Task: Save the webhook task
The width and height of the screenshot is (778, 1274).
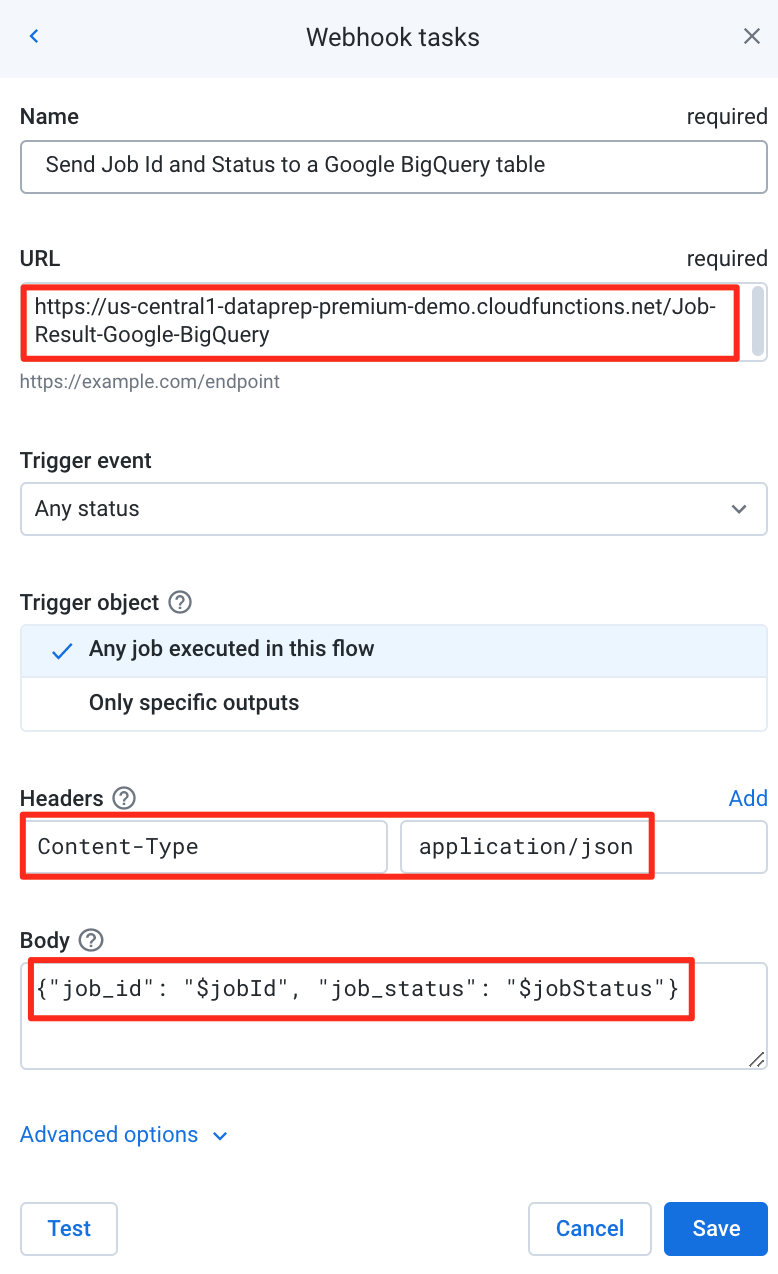Action: (x=716, y=1228)
